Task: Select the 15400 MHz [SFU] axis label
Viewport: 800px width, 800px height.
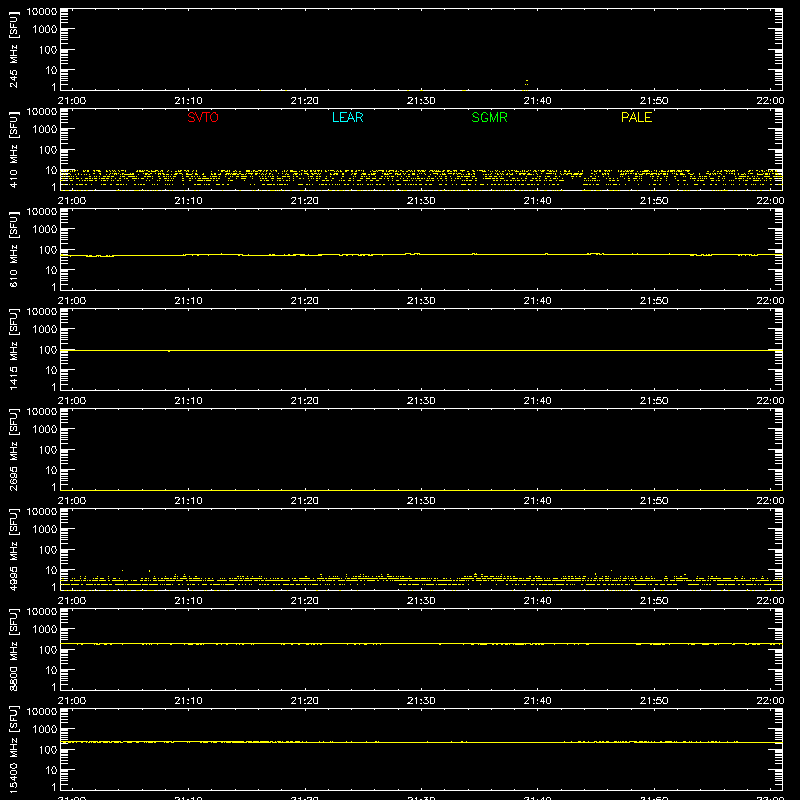Action: click(x=13, y=749)
